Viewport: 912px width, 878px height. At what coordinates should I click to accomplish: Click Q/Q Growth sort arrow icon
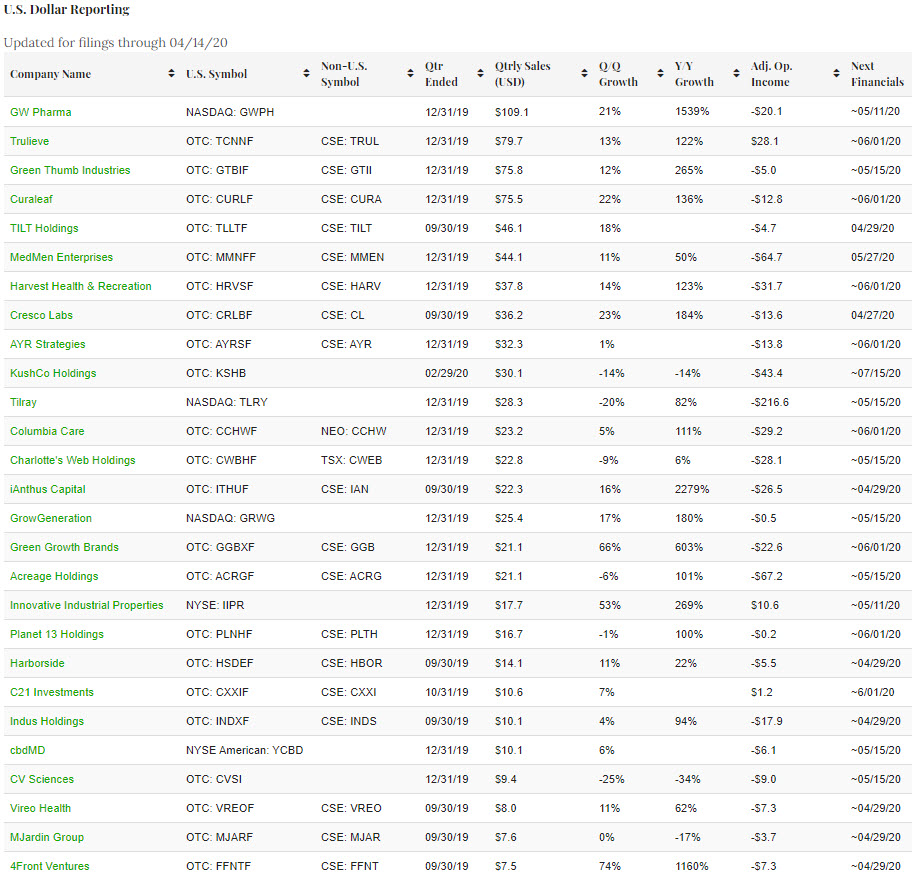coord(660,75)
